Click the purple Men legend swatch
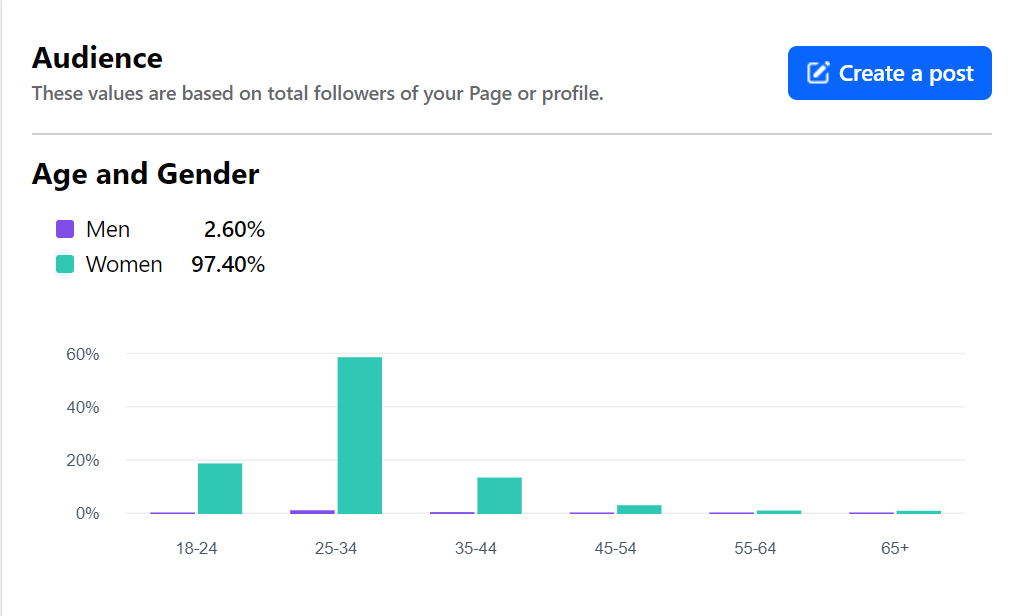1018x616 pixels. pos(65,230)
